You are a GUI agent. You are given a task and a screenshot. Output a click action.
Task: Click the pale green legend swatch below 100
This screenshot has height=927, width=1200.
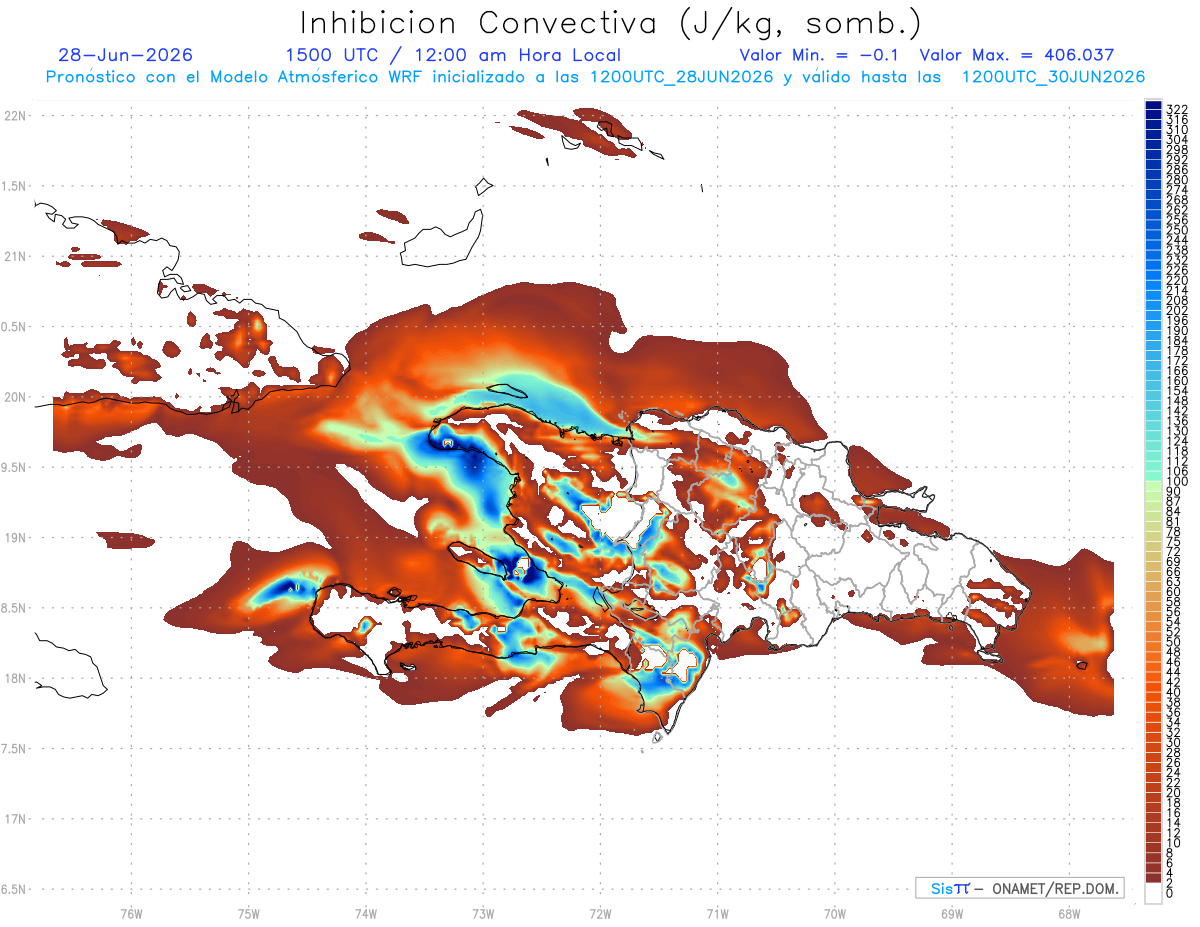coord(1153,487)
